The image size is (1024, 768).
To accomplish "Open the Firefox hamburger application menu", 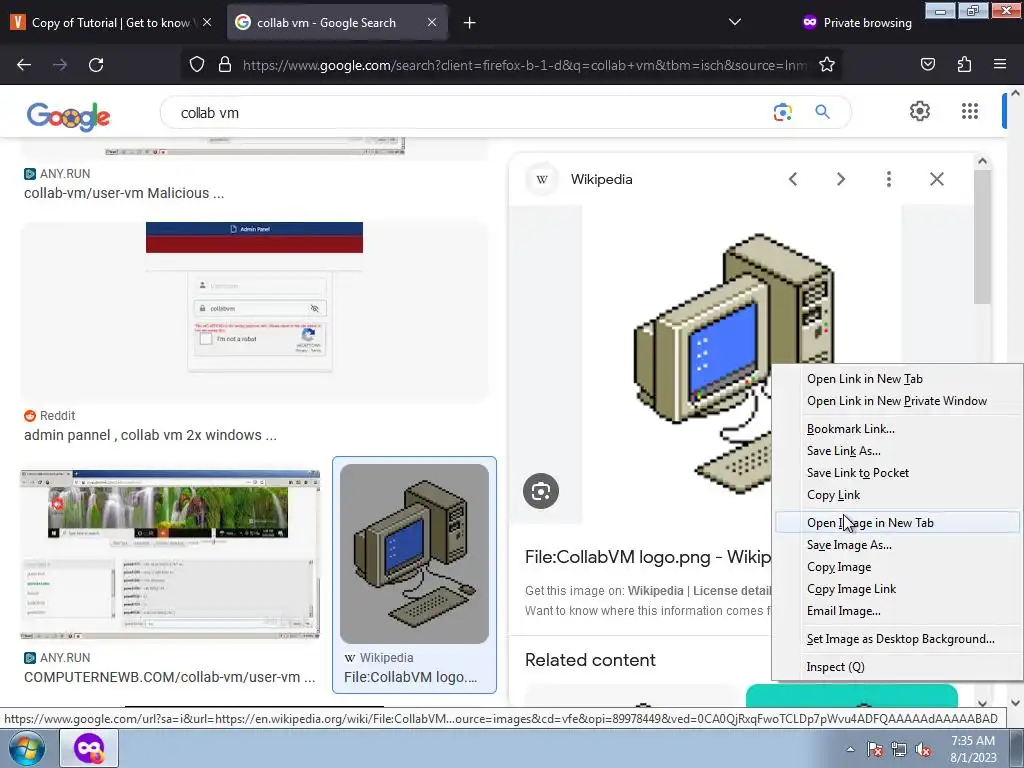I will click(x=1000, y=65).
